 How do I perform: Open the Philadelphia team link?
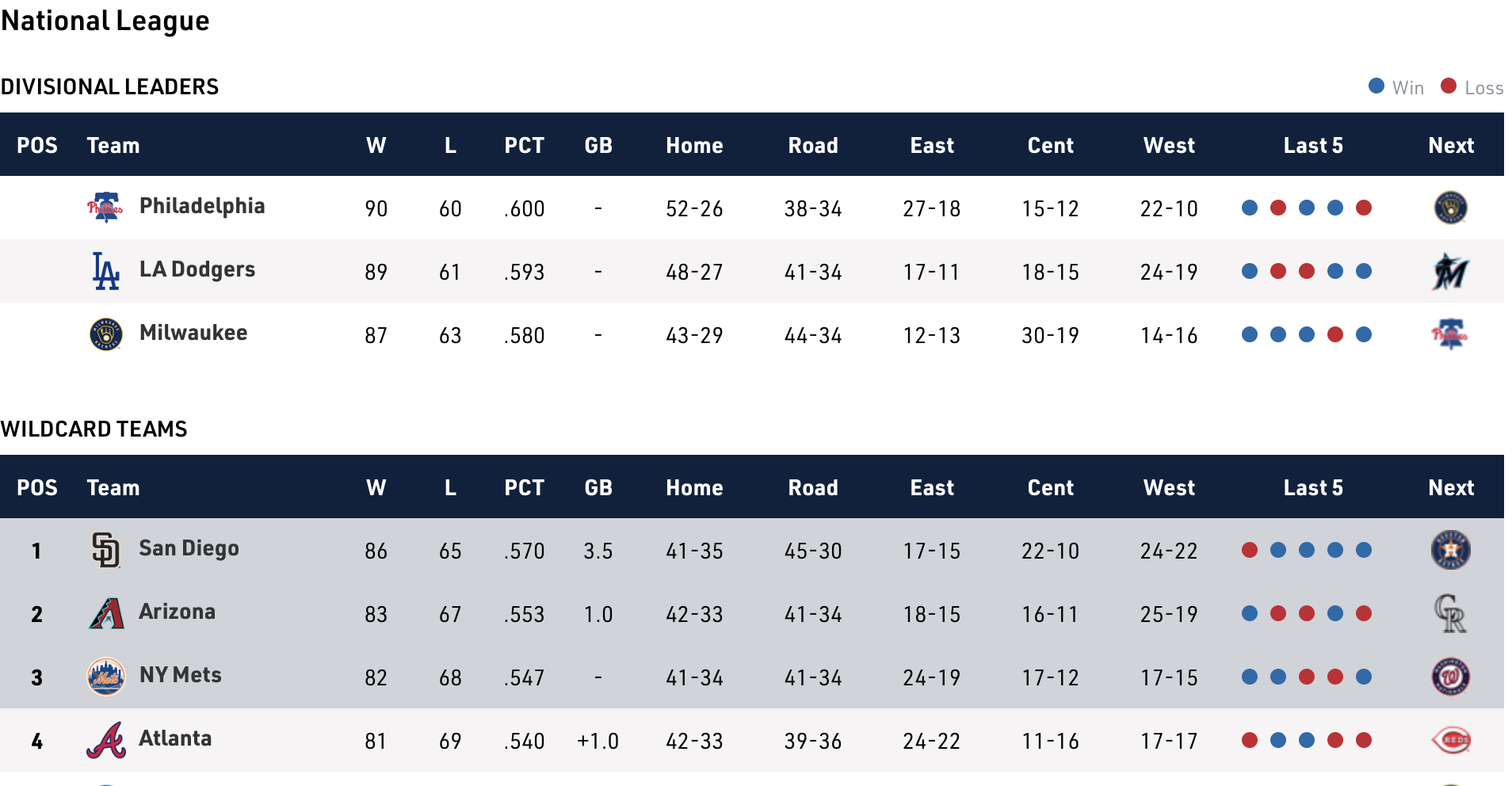[x=202, y=206]
